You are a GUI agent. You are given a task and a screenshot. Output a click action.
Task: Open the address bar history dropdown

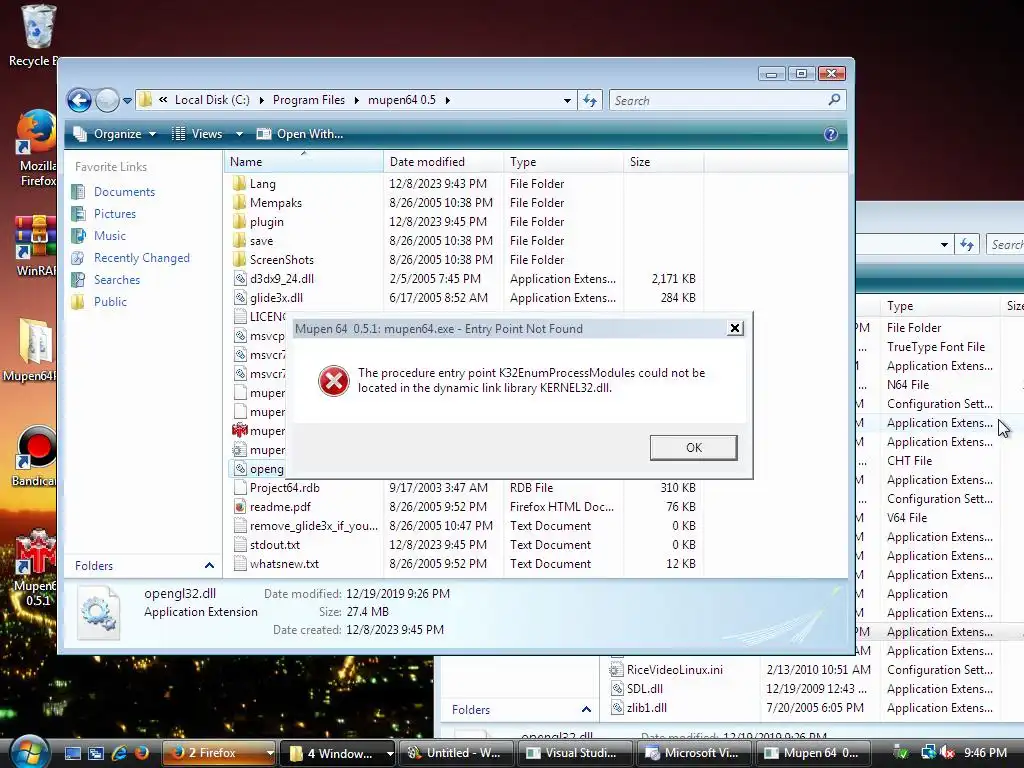point(567,101)
